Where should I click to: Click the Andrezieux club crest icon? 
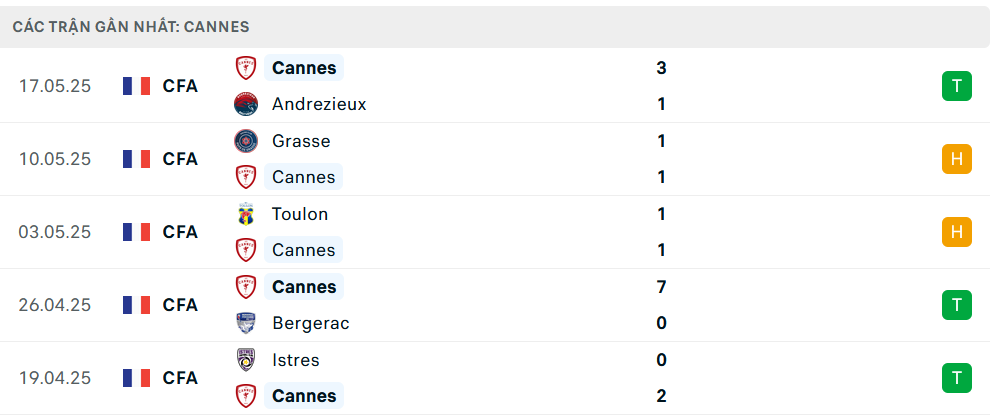click(245, 104)
